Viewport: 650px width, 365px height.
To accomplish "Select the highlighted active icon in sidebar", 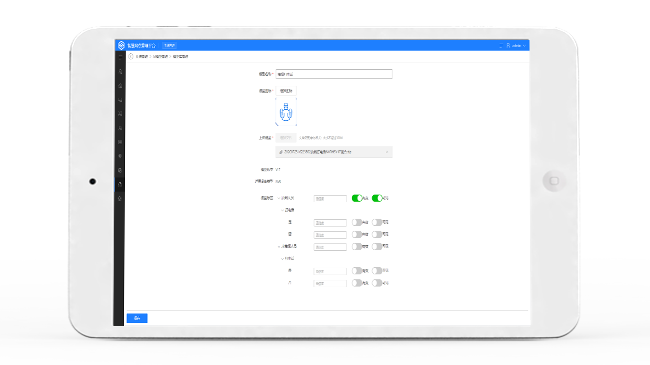I will (120, 184).
